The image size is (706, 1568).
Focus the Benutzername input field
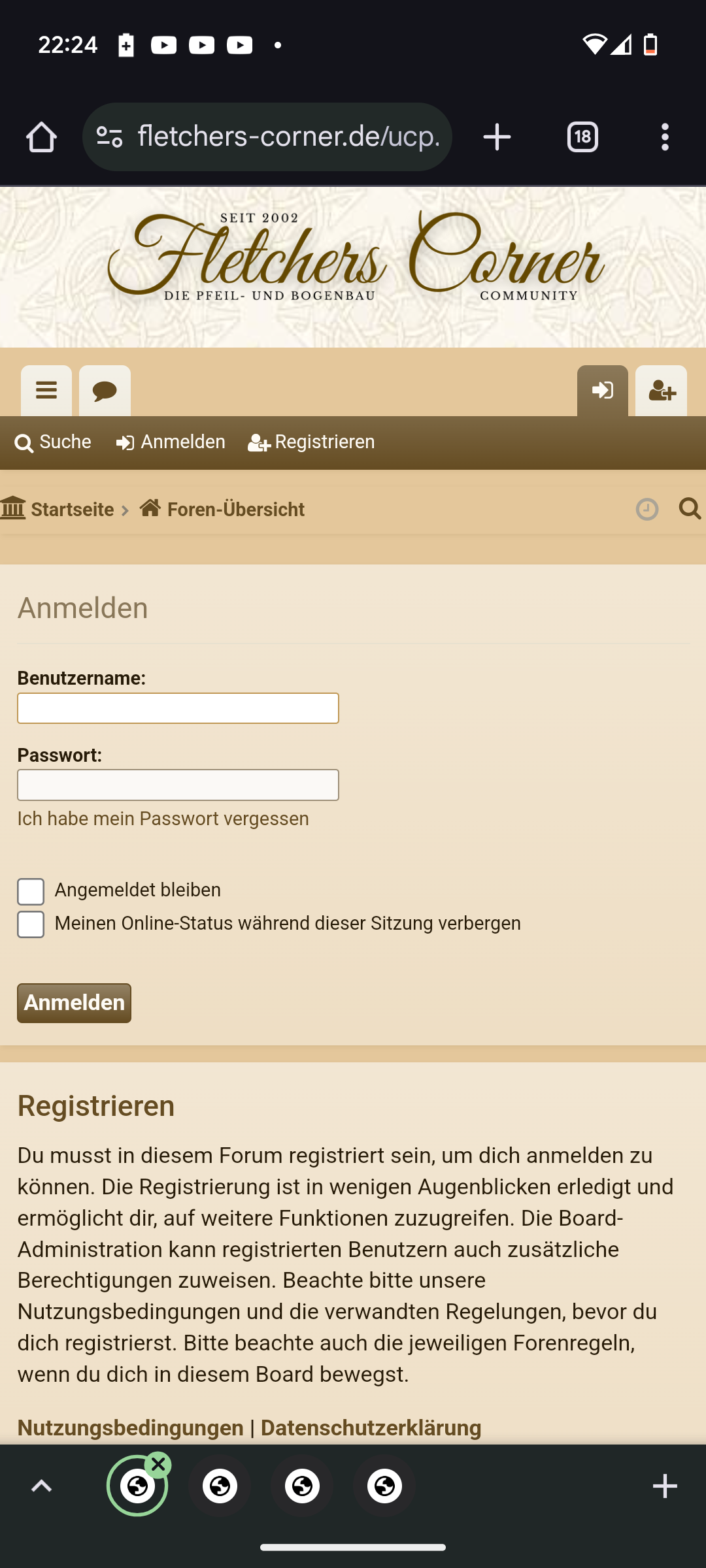pos(178,708)
